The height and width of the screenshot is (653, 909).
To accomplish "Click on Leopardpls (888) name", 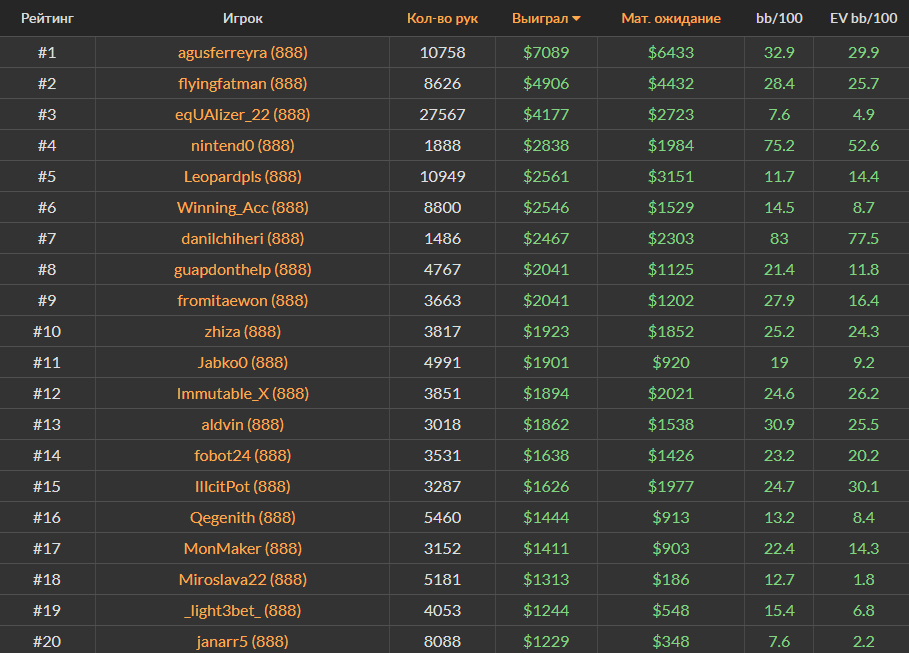I will coord(242,176).
